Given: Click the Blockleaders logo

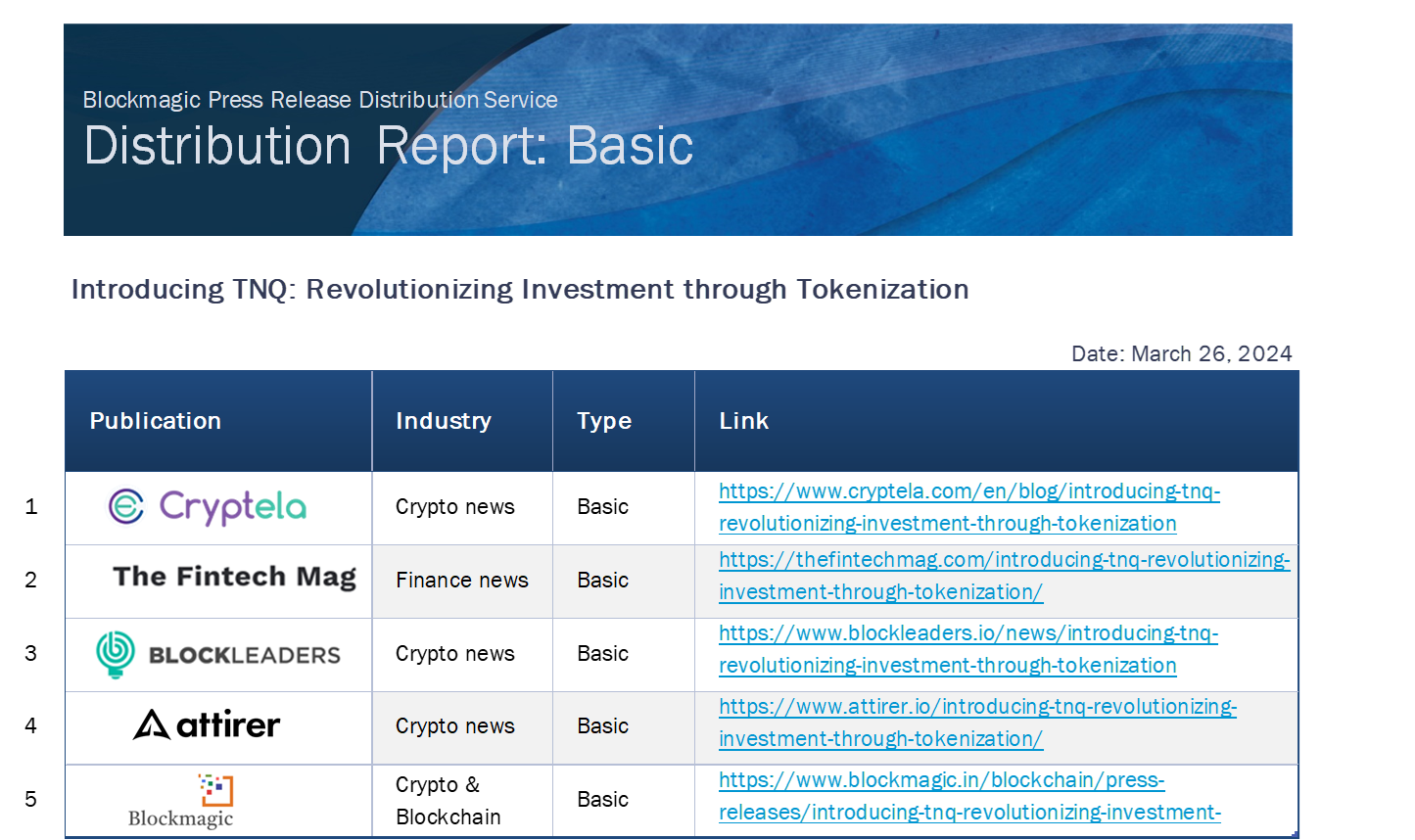Looking at the screenshot, I should tap(218, 654).
